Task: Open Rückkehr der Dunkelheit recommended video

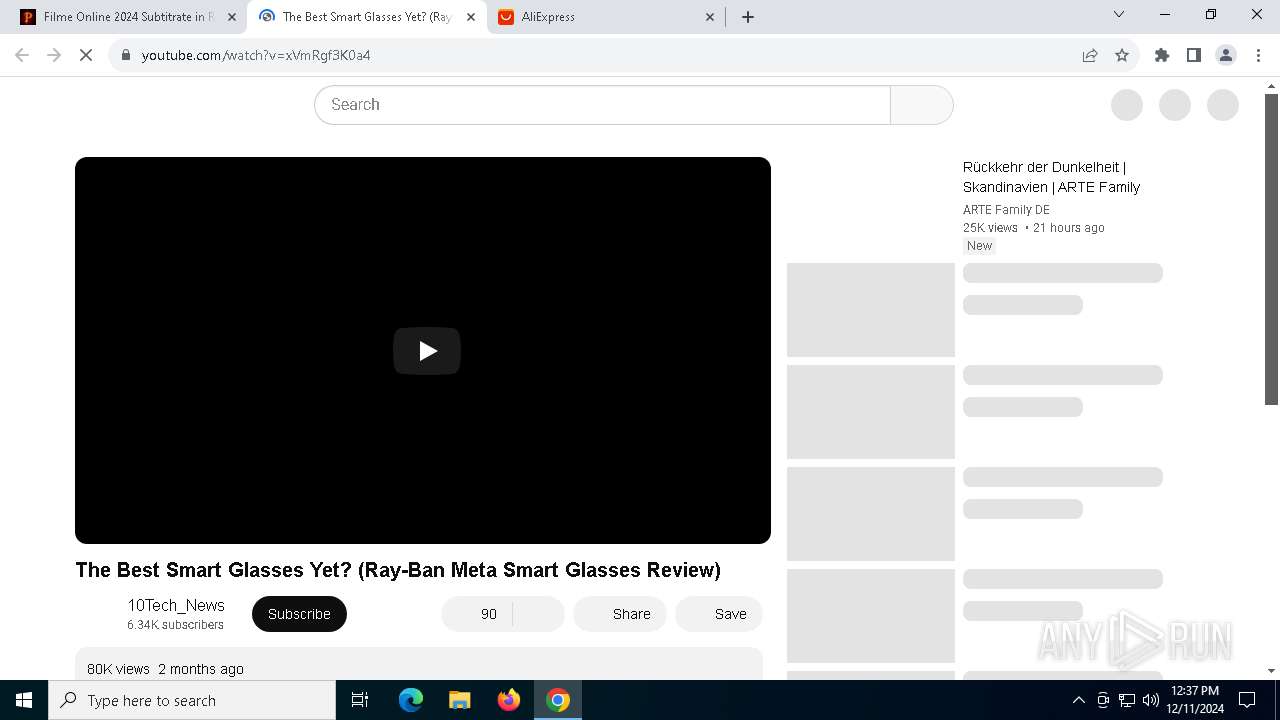Action: pos(1051,177)
